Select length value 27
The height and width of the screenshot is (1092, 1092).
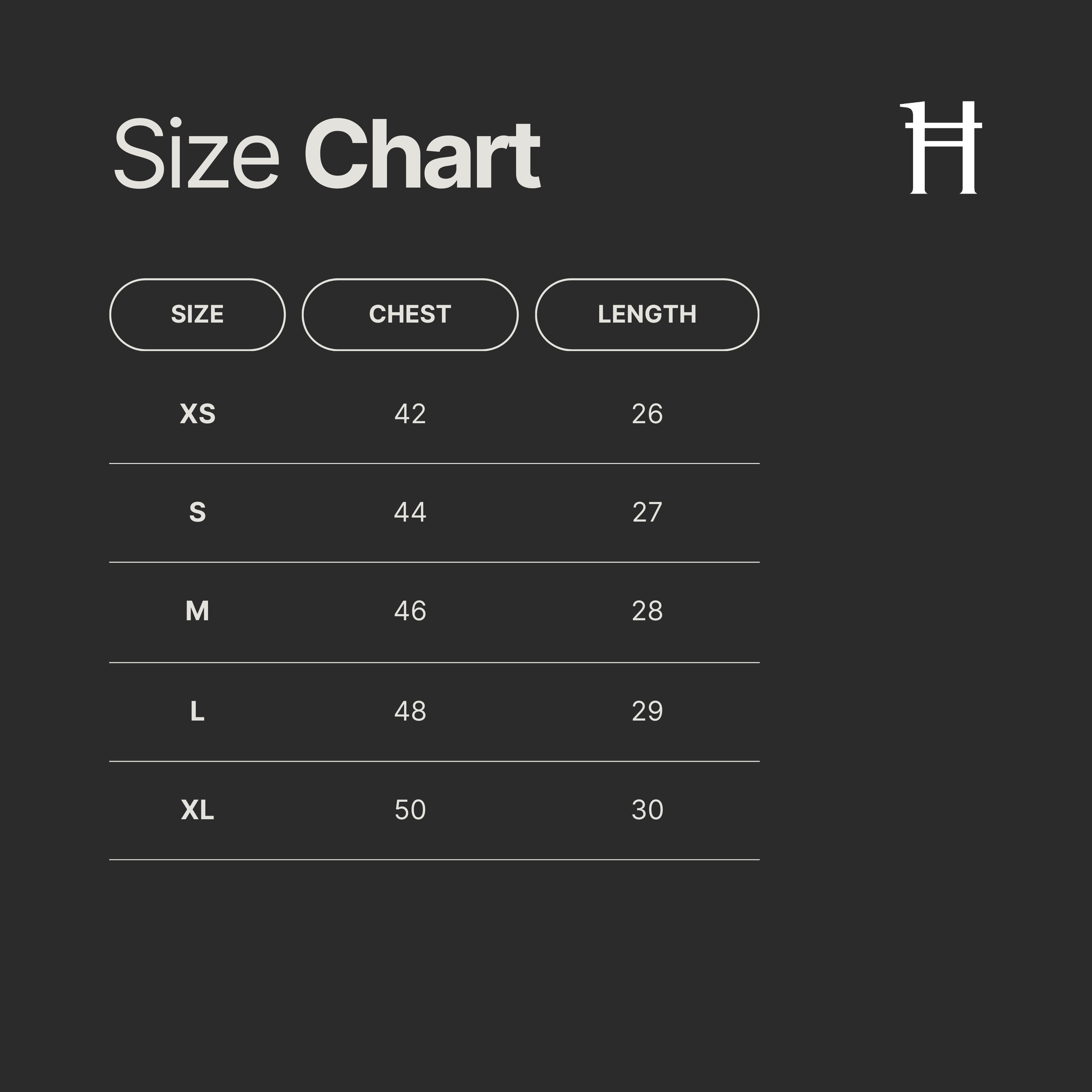647,512
